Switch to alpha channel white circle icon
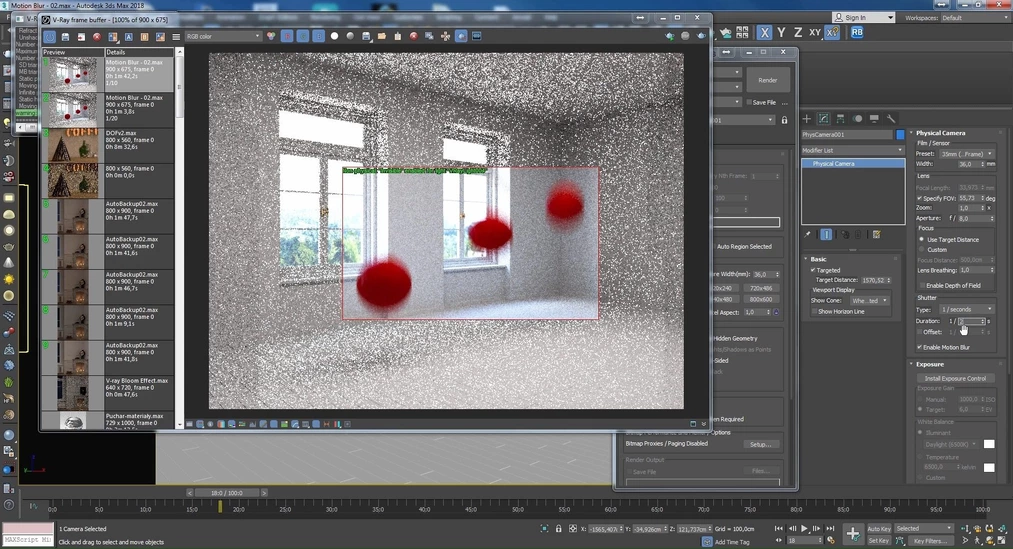 click(334, 36)
